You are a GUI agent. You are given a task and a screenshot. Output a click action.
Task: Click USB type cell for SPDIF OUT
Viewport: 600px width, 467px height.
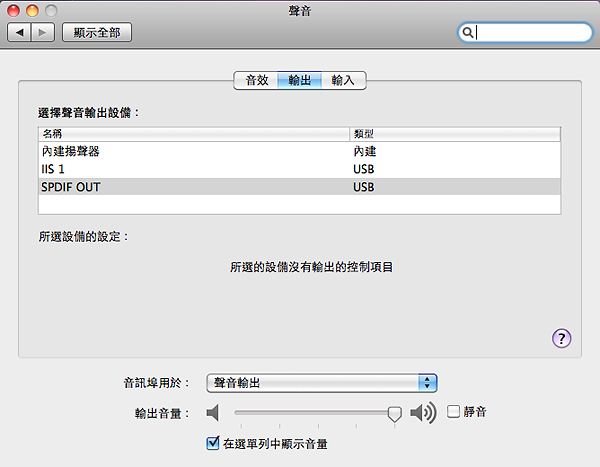coord(364,187)
